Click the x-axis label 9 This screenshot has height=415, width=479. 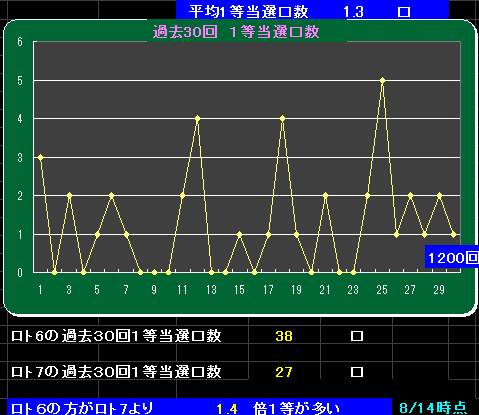tap(154, 290)
